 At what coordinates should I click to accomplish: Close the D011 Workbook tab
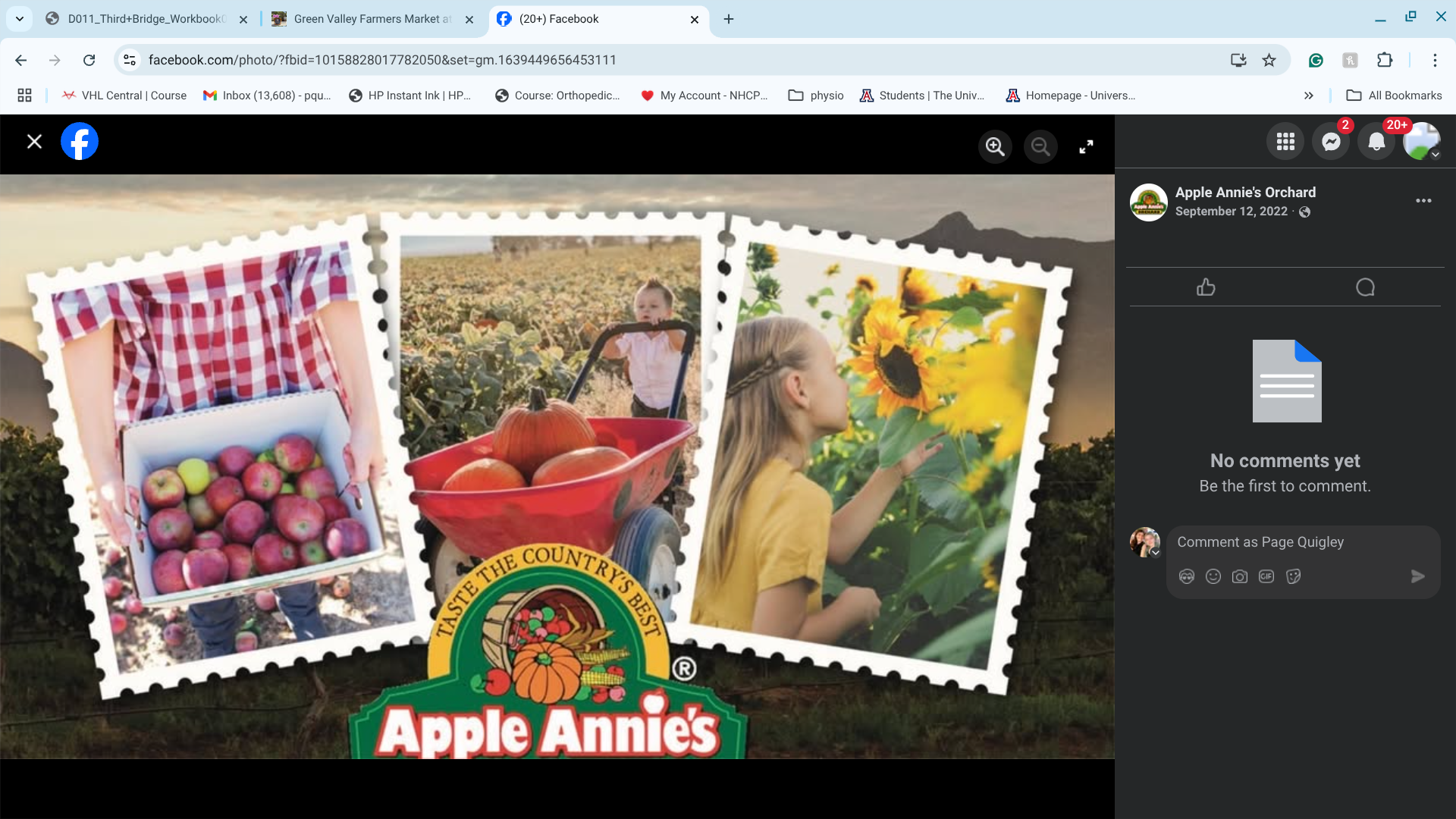pyautogui.click(x=243, y=20)
